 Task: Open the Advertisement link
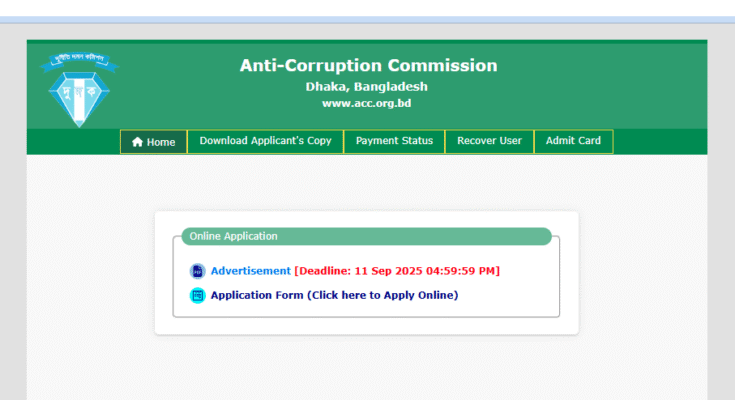point(251,271)
